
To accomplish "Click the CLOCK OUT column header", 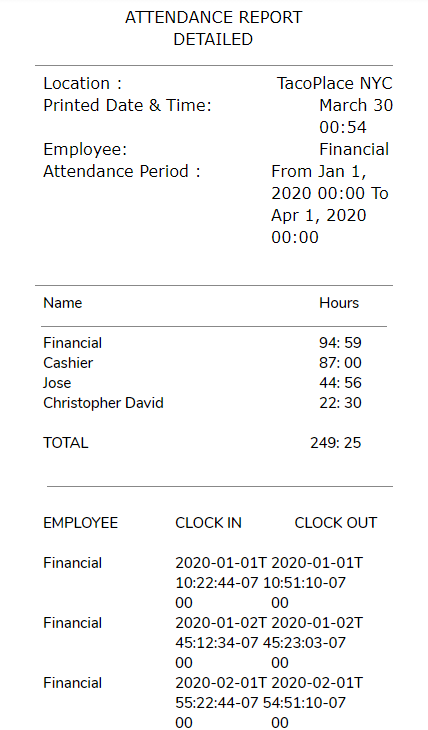I will 335,523.
